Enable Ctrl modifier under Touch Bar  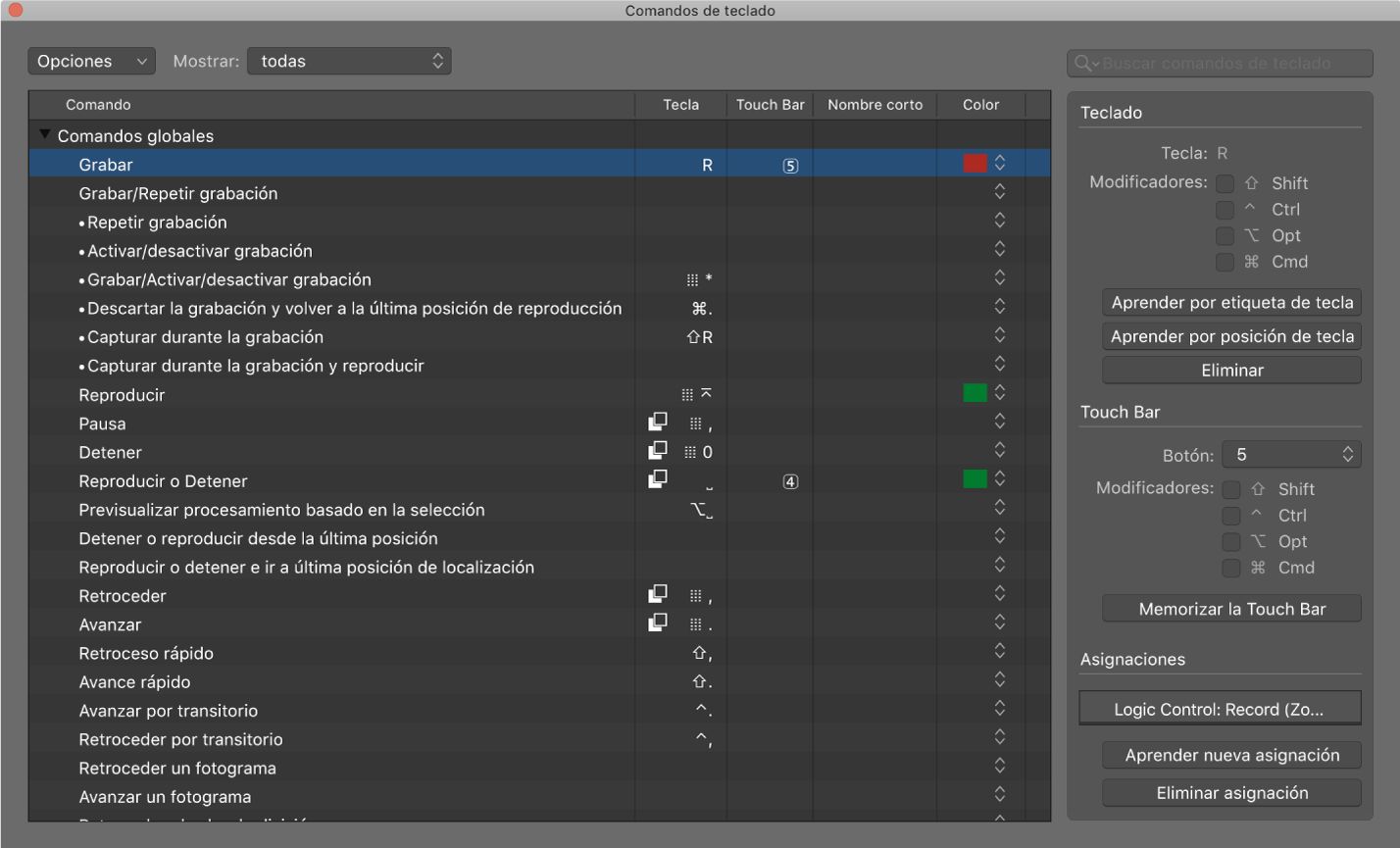(1231, 516)
